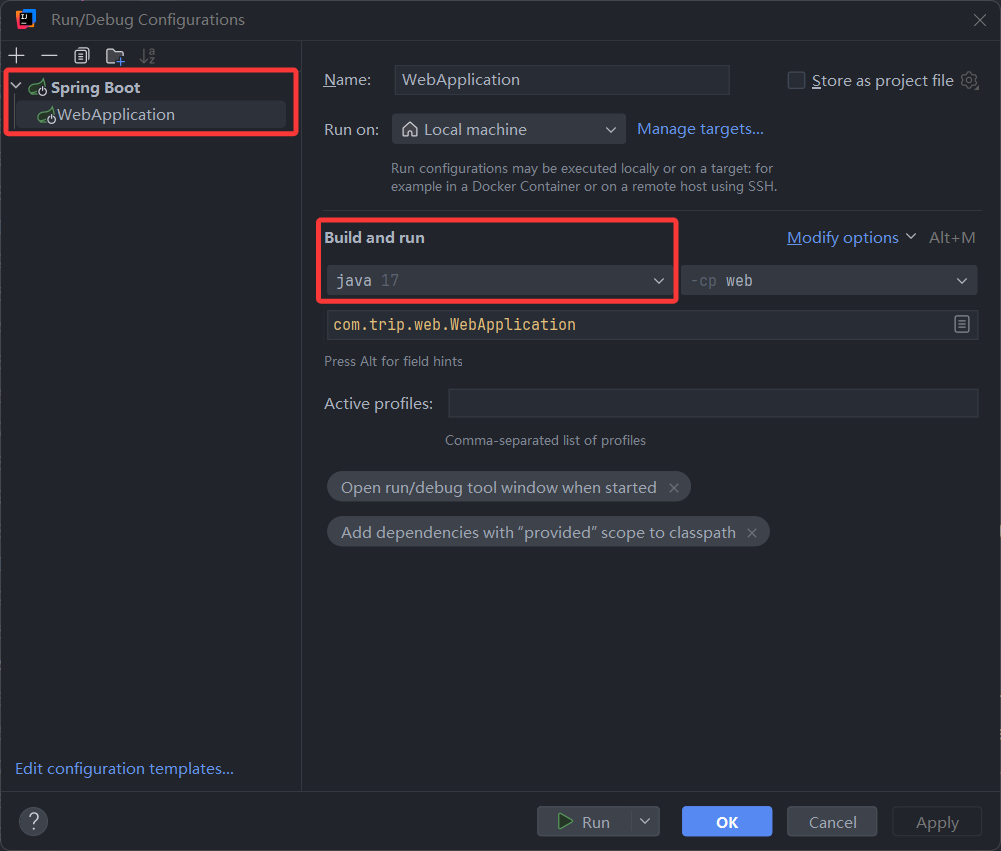Click the Remove Configuration minus icon

click(x=49, y=56)
